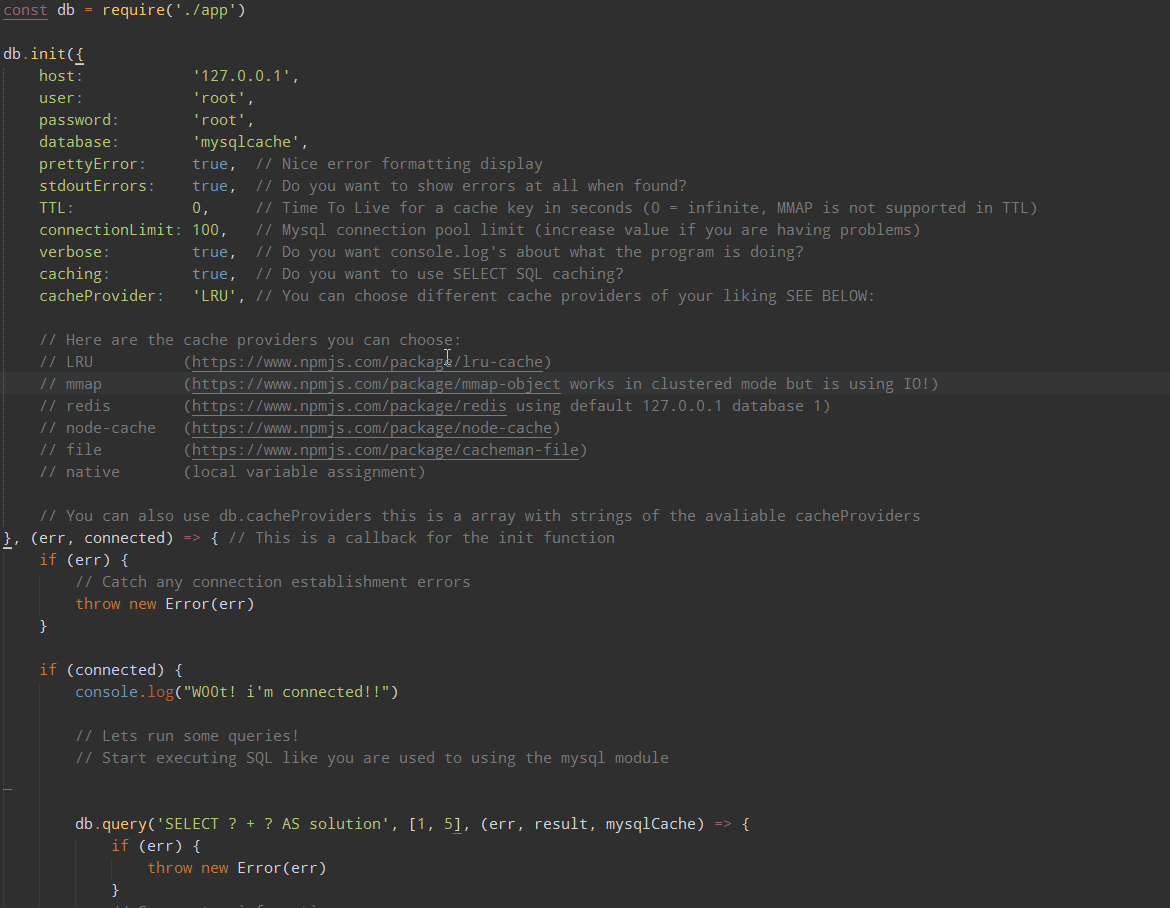The height and width of the screenshot is (908, 1170).
Task: Click the prettyError property name
Action: point(92,164)
